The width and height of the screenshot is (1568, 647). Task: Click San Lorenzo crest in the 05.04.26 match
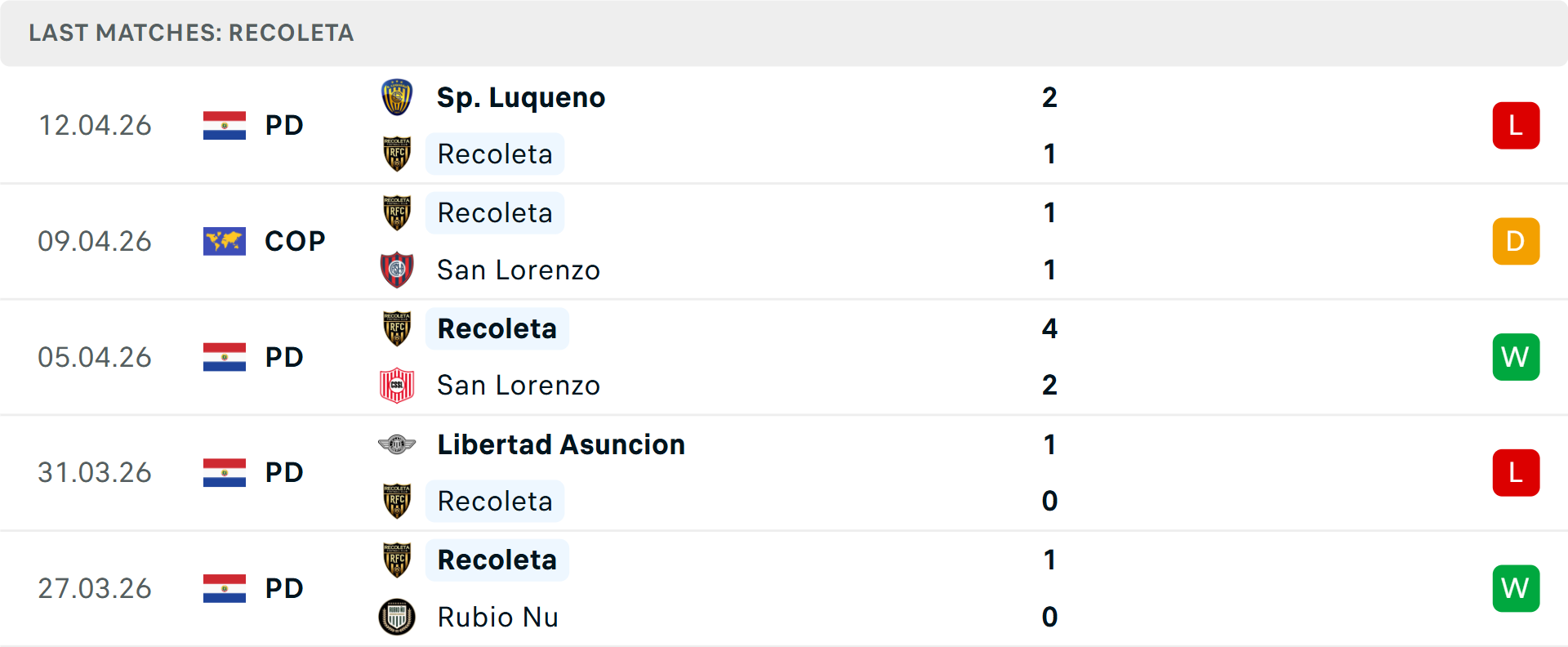397,385
